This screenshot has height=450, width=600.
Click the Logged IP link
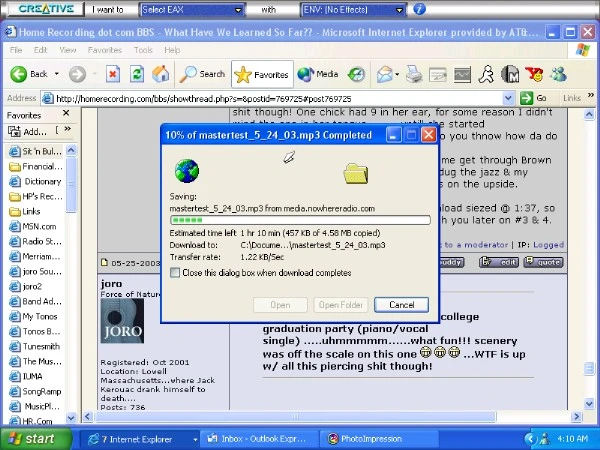pos(548,245)
